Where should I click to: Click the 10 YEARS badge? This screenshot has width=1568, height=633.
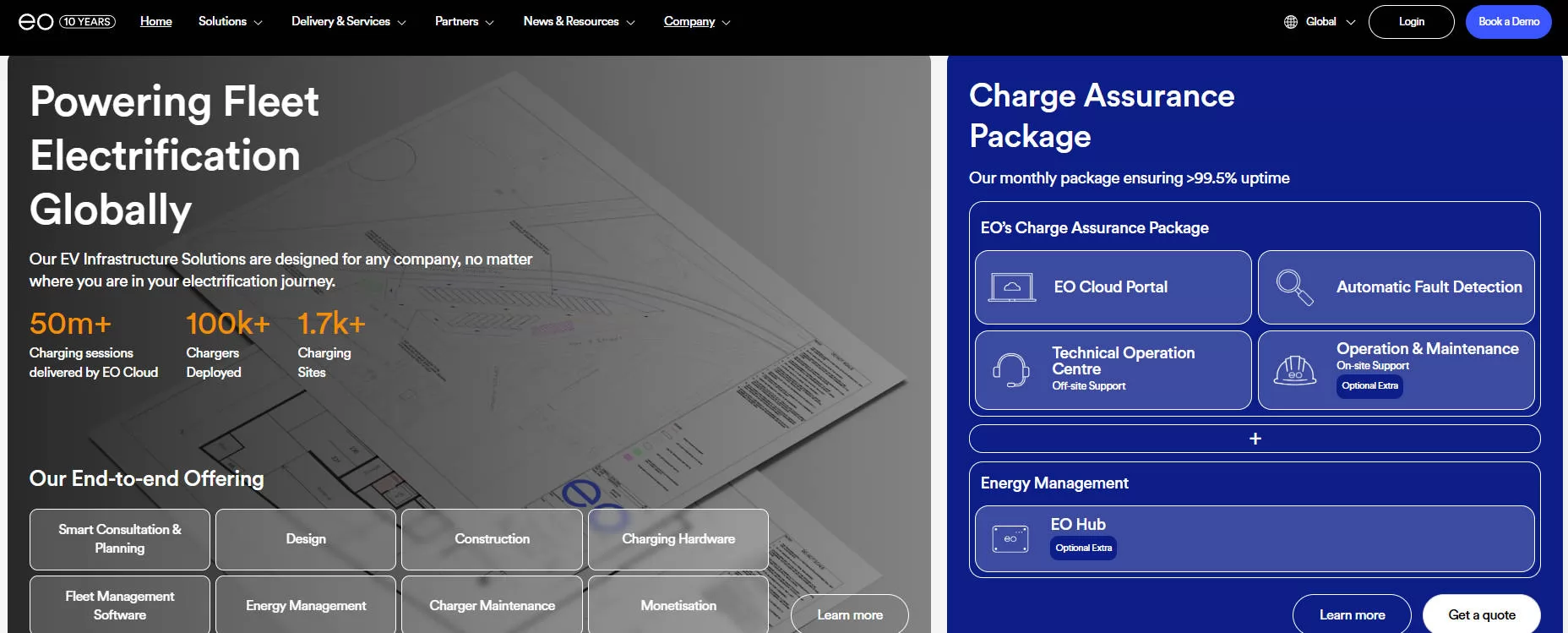pyautogui.click(x=87, y=22)
